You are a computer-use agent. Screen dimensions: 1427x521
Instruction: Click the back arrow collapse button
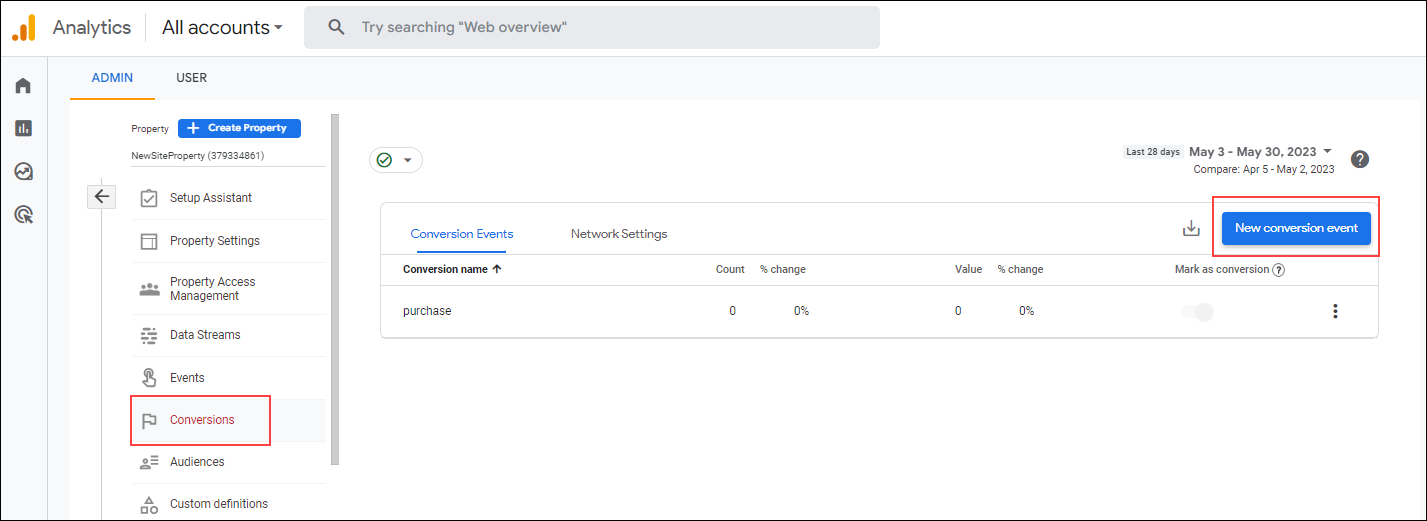[101, 197]
